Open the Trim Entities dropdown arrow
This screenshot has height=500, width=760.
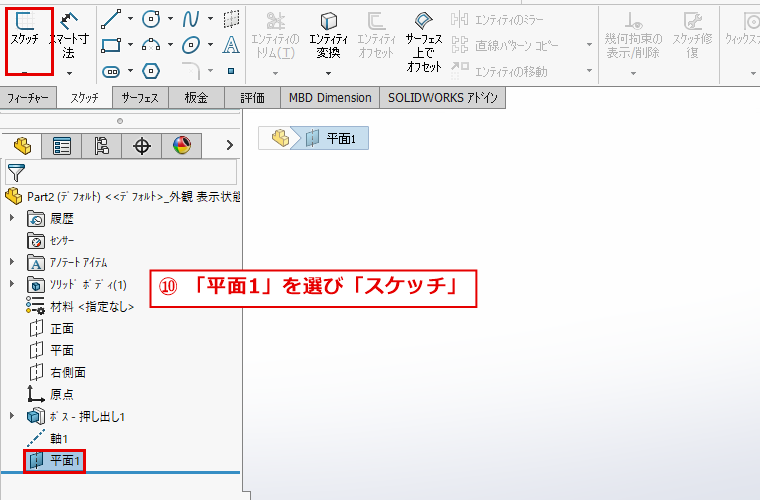click(x=275, y=73)
